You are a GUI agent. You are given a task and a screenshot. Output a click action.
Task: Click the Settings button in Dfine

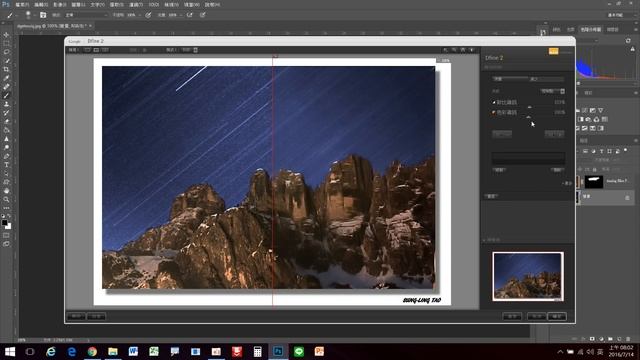coord(96,316)
